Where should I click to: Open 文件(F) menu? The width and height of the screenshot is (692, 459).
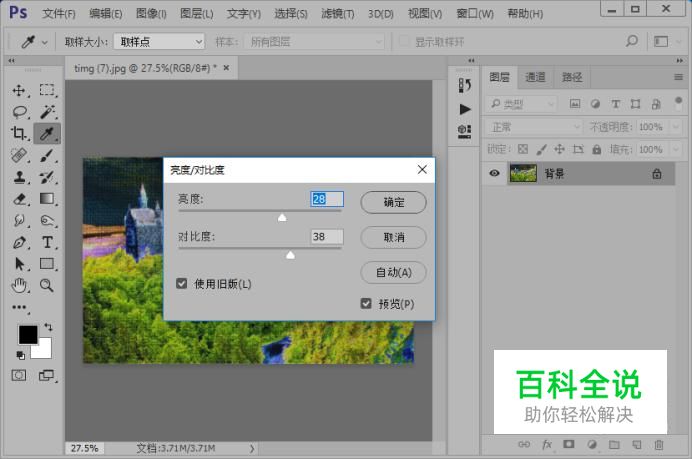59,14
